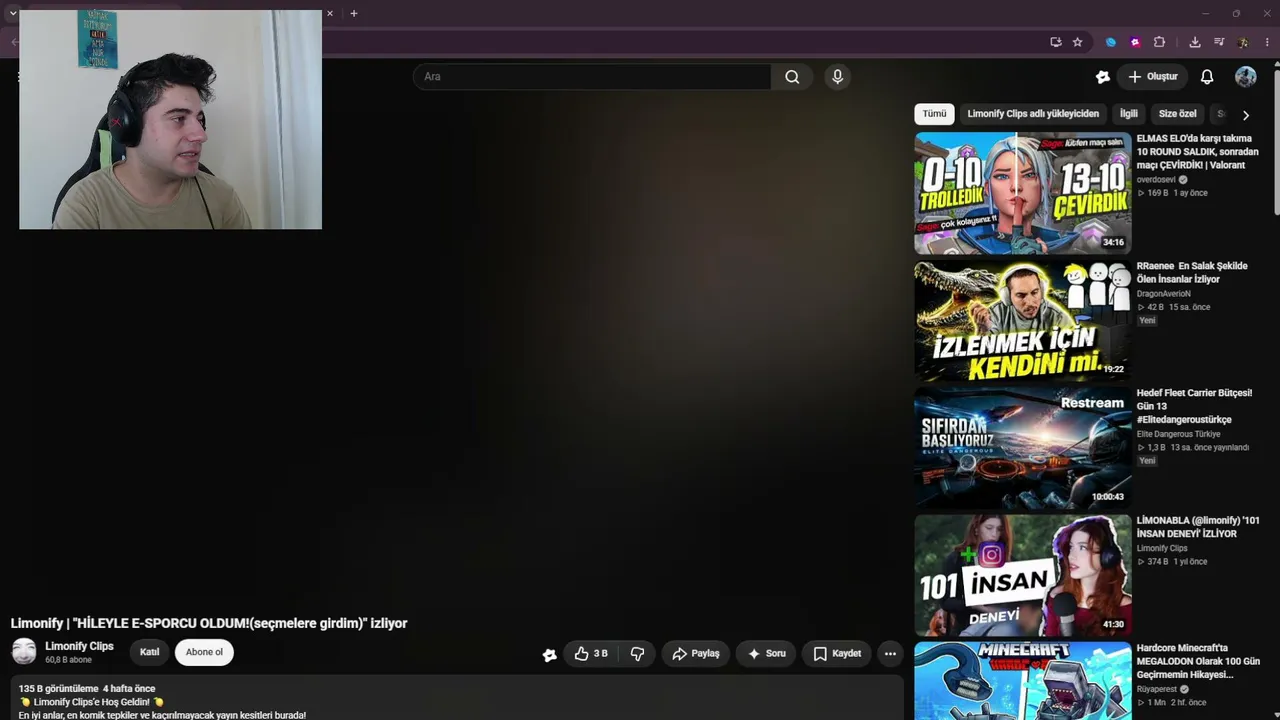The image size is (1280, 720).
Task: Click the Oluştur create button
Action: click(1152, 77)
